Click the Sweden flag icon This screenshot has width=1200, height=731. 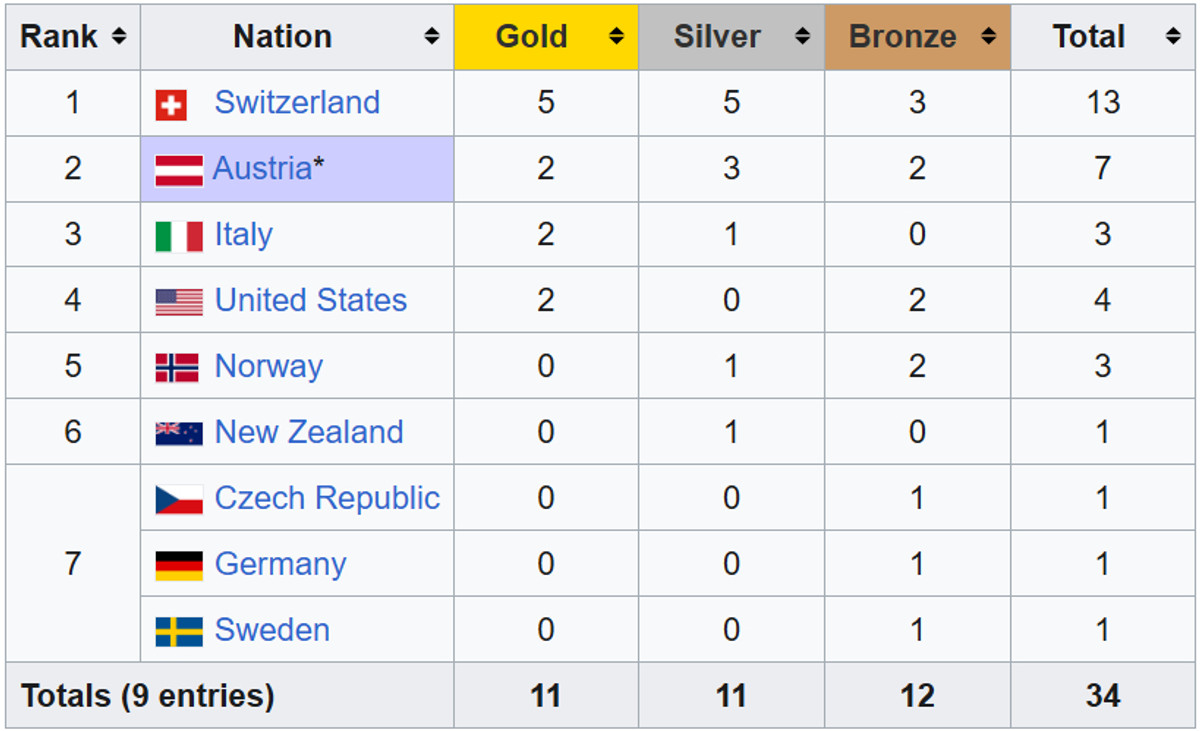[179, 631]
